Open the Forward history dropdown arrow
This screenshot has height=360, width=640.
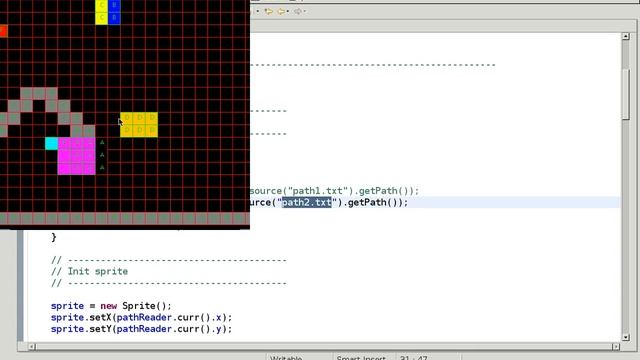coord(304,11)
